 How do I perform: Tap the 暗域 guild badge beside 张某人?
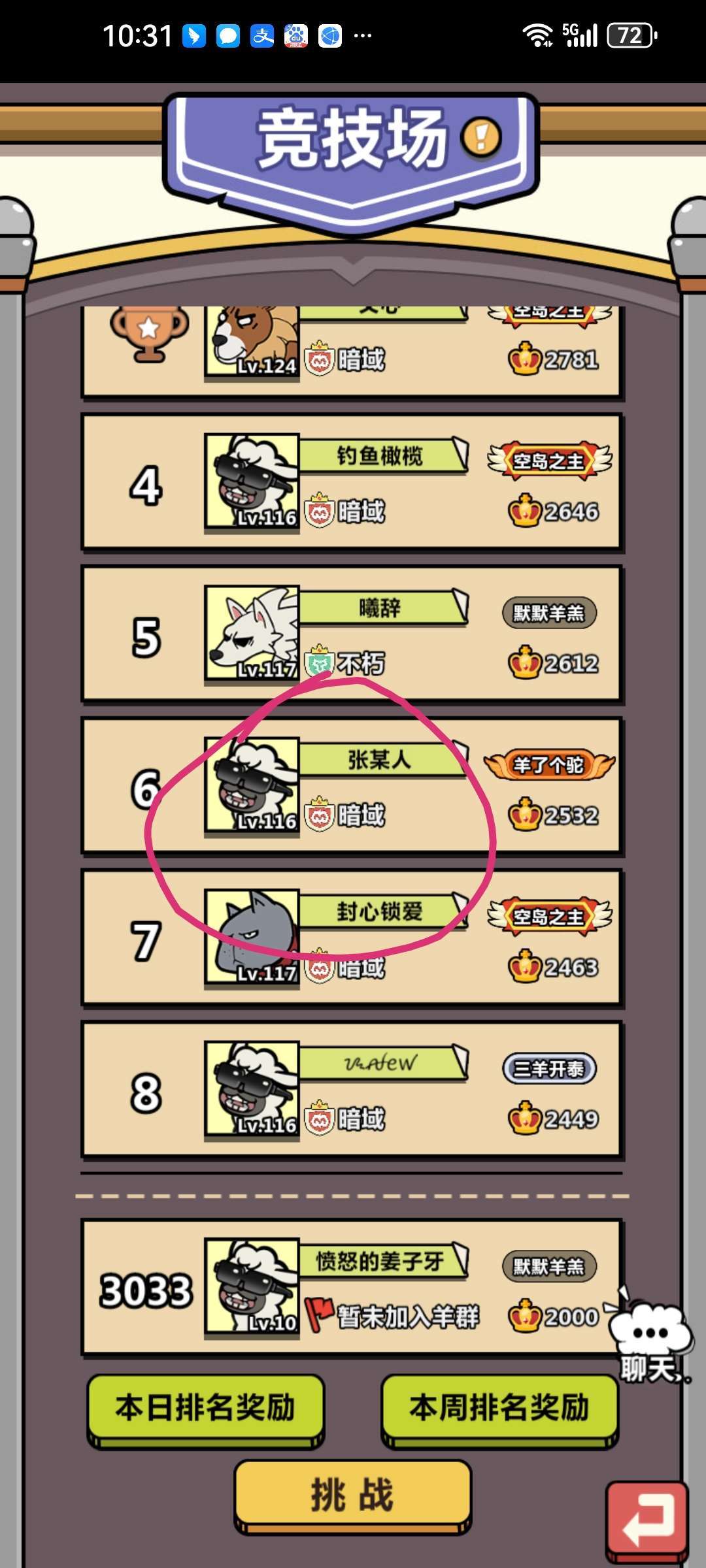coord(320,814)
